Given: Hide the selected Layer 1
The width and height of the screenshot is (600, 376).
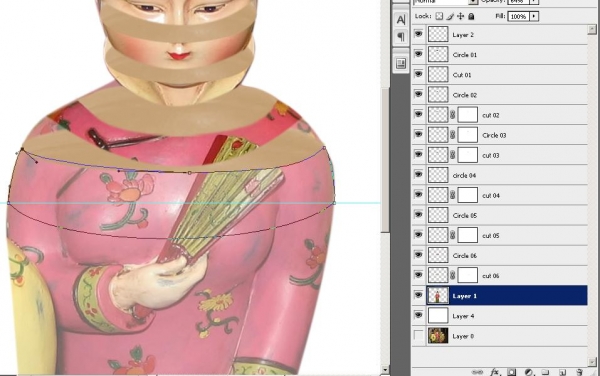Looking at the screenshot, I should click(x=419, y=295).
